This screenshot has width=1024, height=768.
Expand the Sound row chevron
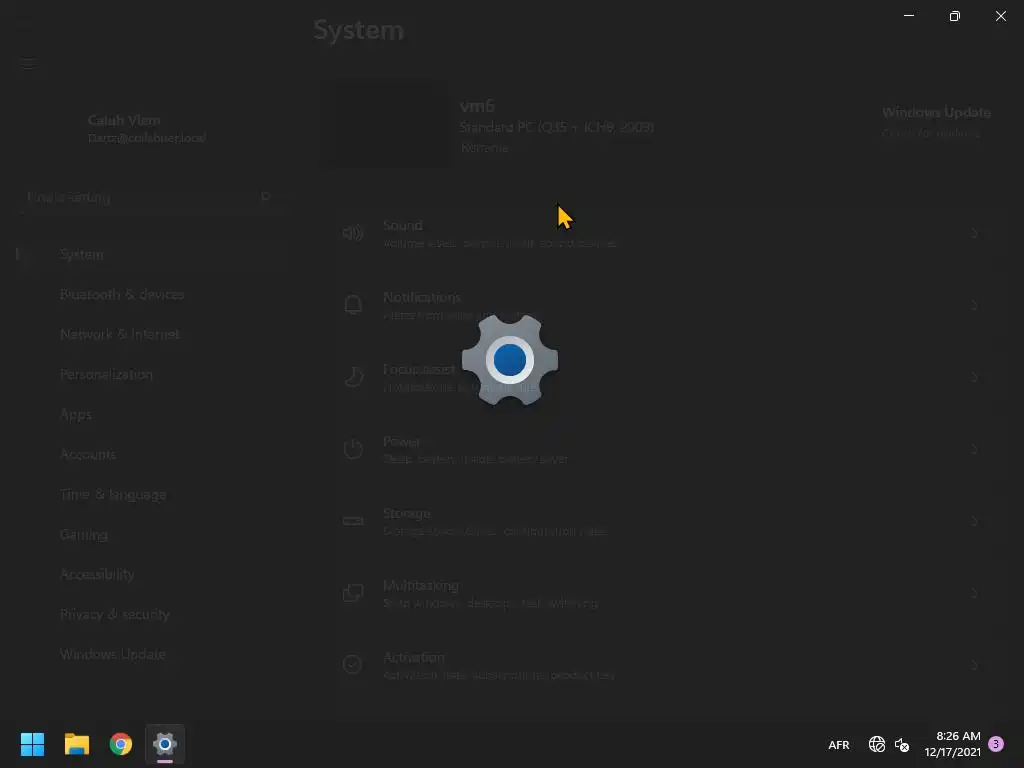coord(974,233)
